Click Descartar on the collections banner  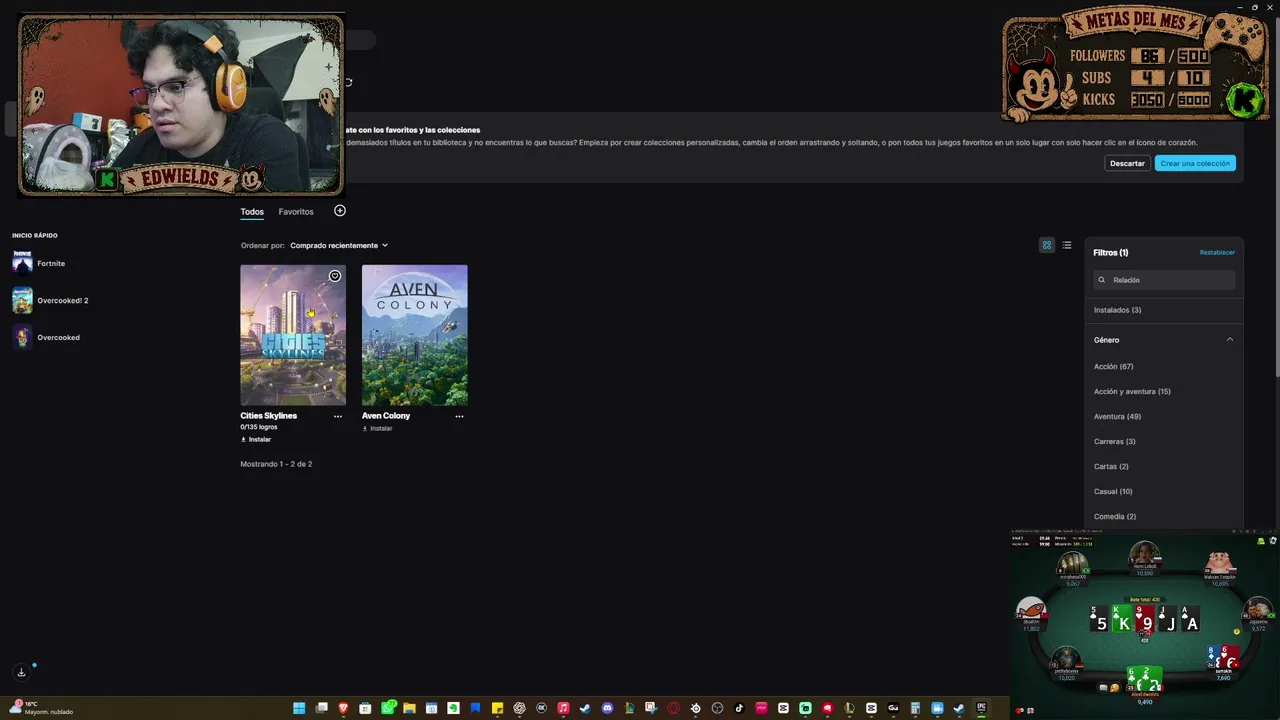tap(1127, 163)
